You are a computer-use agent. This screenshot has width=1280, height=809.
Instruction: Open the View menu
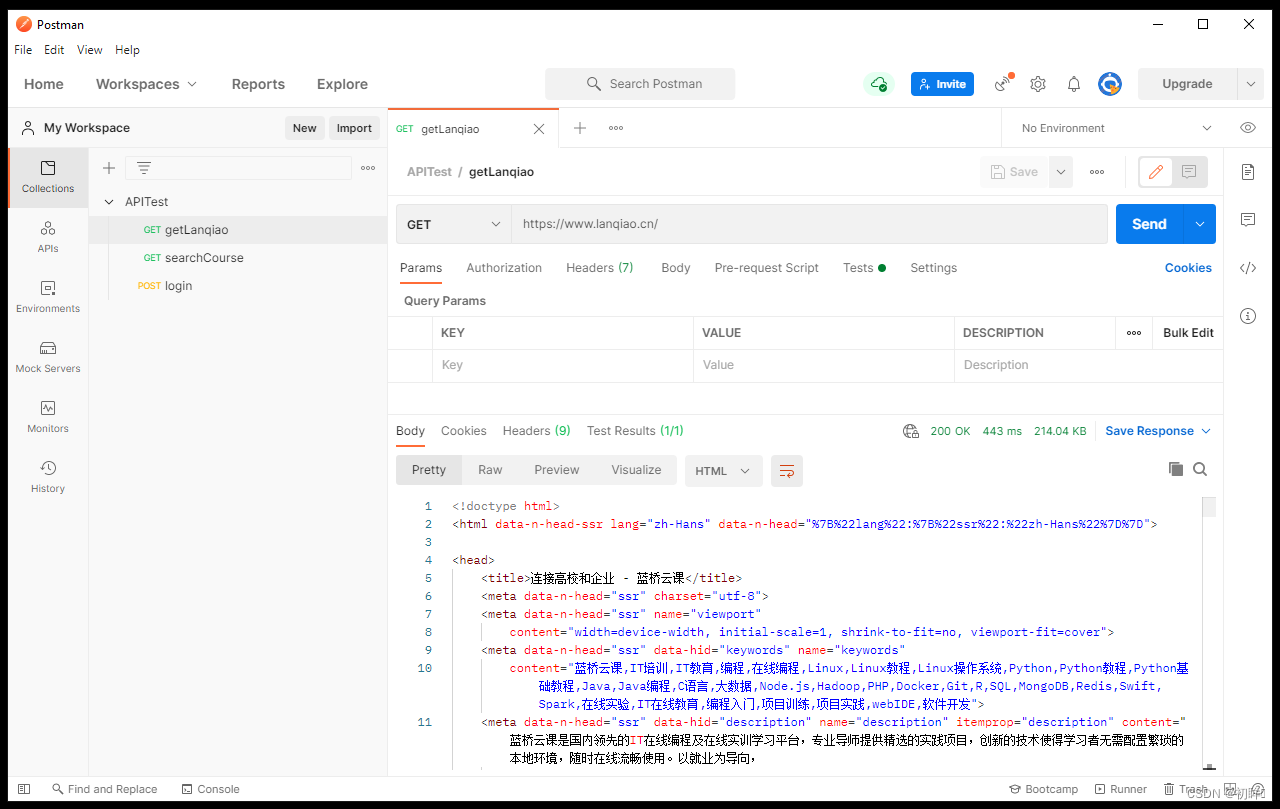(x=90, y=50)
